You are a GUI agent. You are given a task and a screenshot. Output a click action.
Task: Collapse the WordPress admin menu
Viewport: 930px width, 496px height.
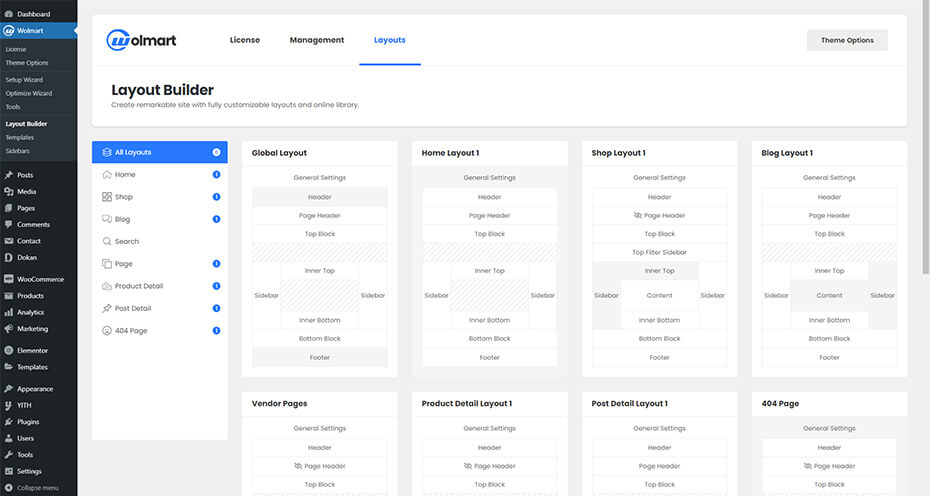(38, 488)
